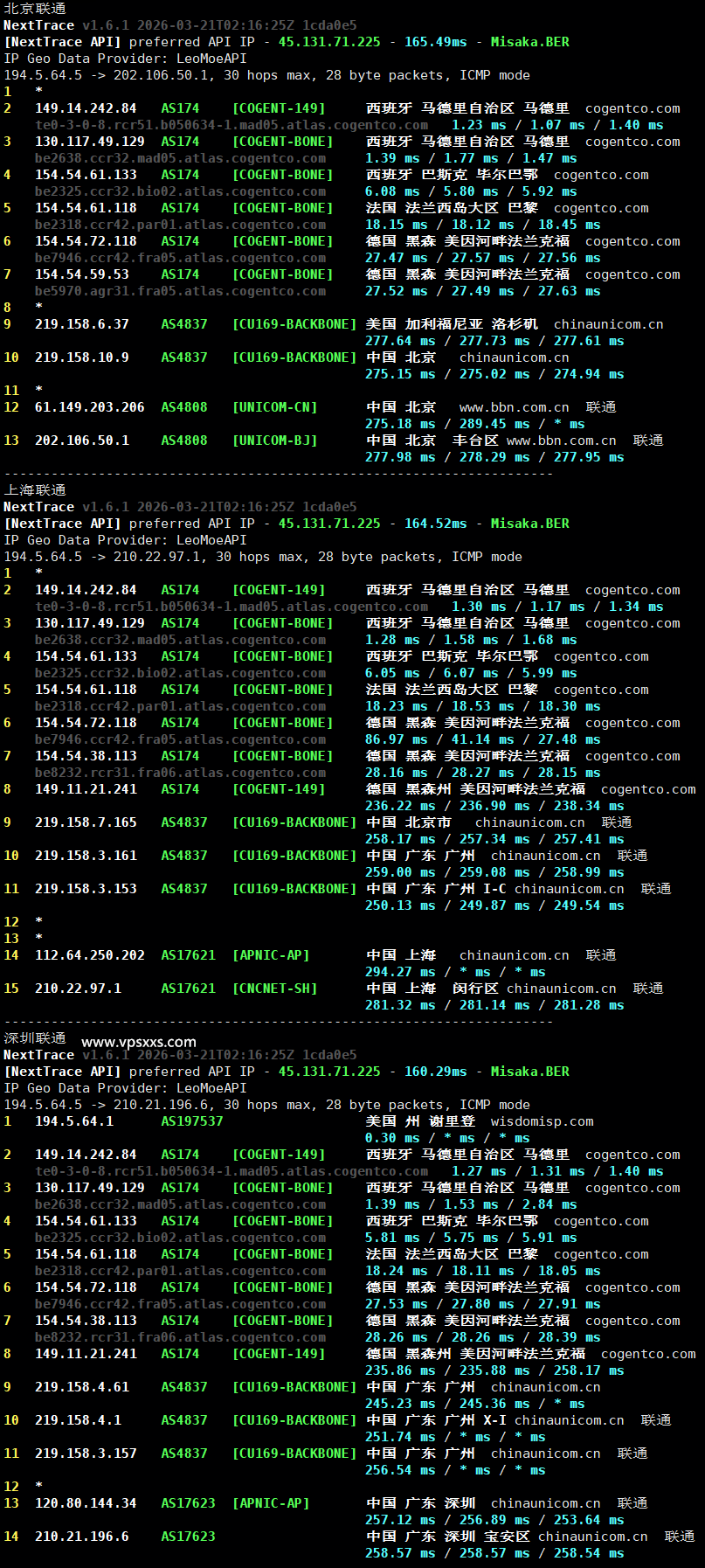Select latency value 245.23 ms

[400, 1404]
